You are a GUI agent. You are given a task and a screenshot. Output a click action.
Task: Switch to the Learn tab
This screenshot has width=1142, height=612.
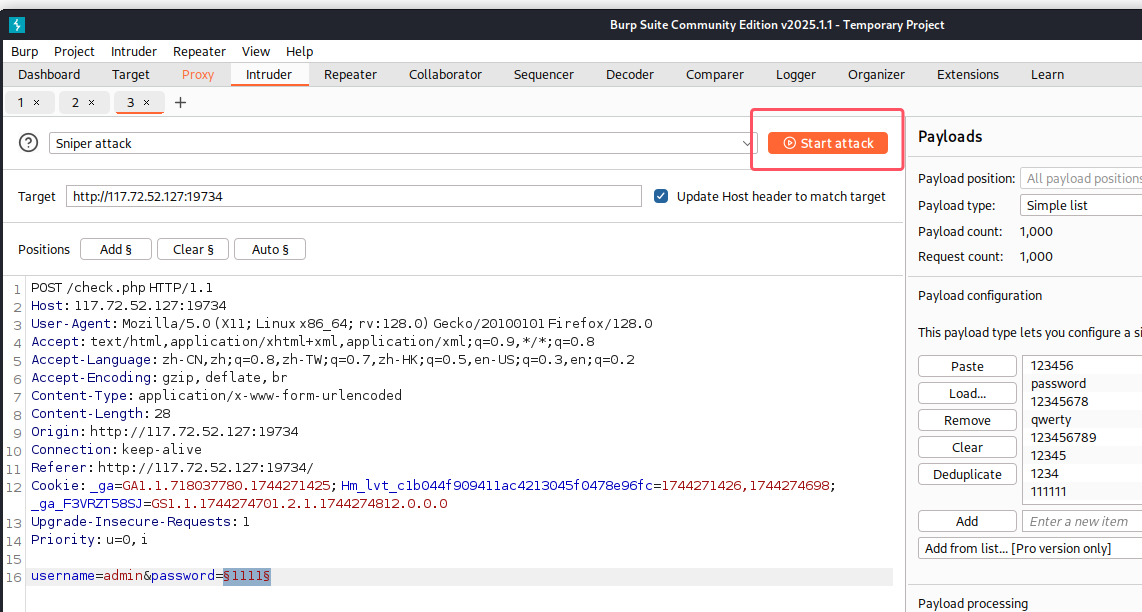click(1047, 74)
